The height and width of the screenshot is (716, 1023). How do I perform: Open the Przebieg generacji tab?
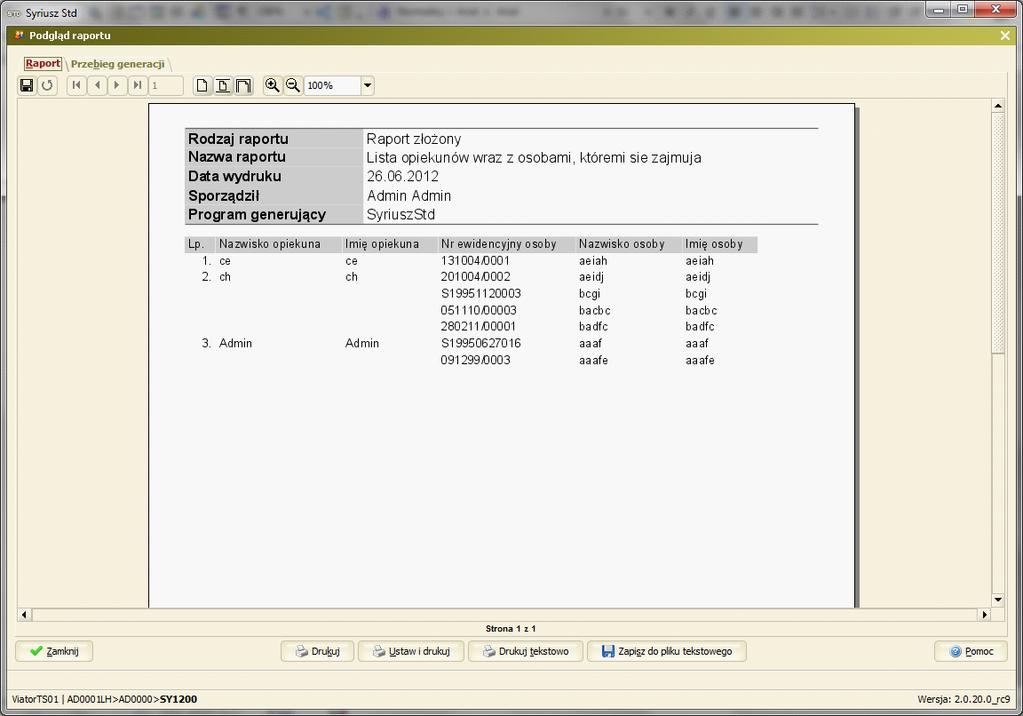click(x=117, y=64)
